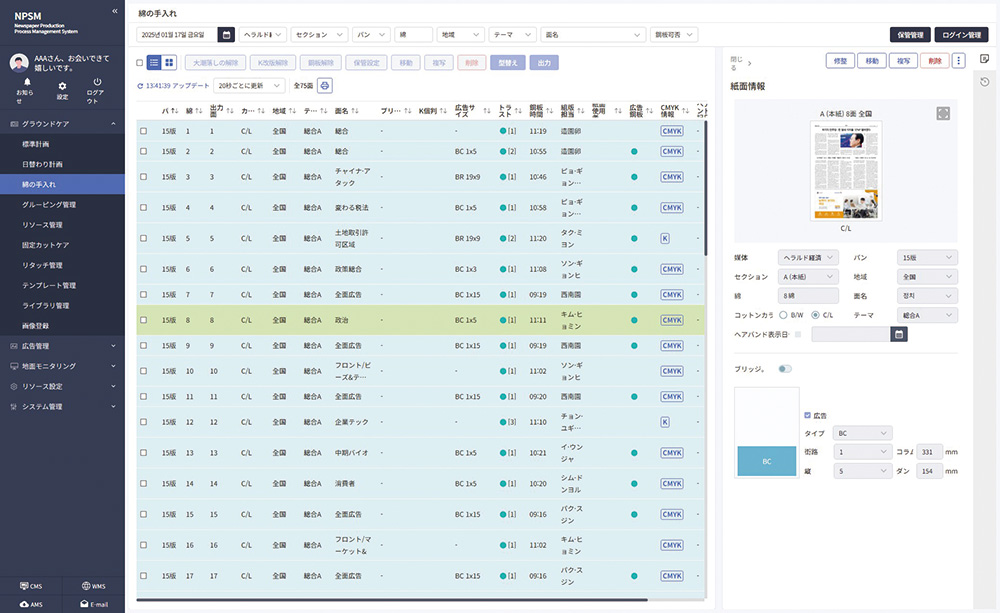Open the AMS shortcut
Screen dimensions: 1000x613
[x=31, y=604]
